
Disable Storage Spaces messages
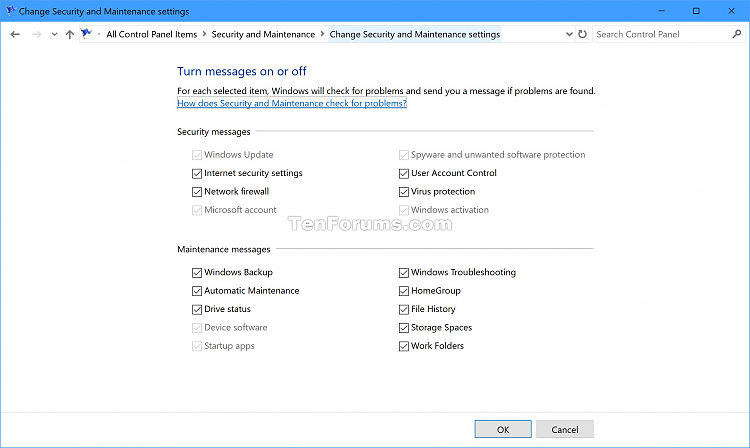tap(404, 328)
